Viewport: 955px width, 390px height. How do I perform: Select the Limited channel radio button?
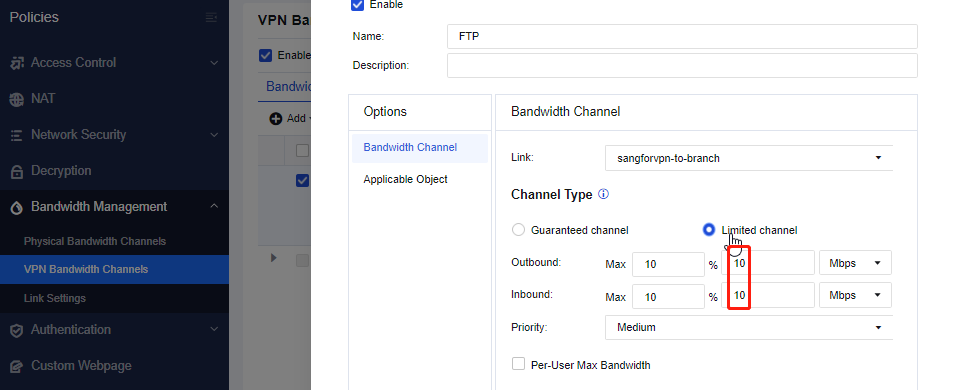[x=708, y=230]
